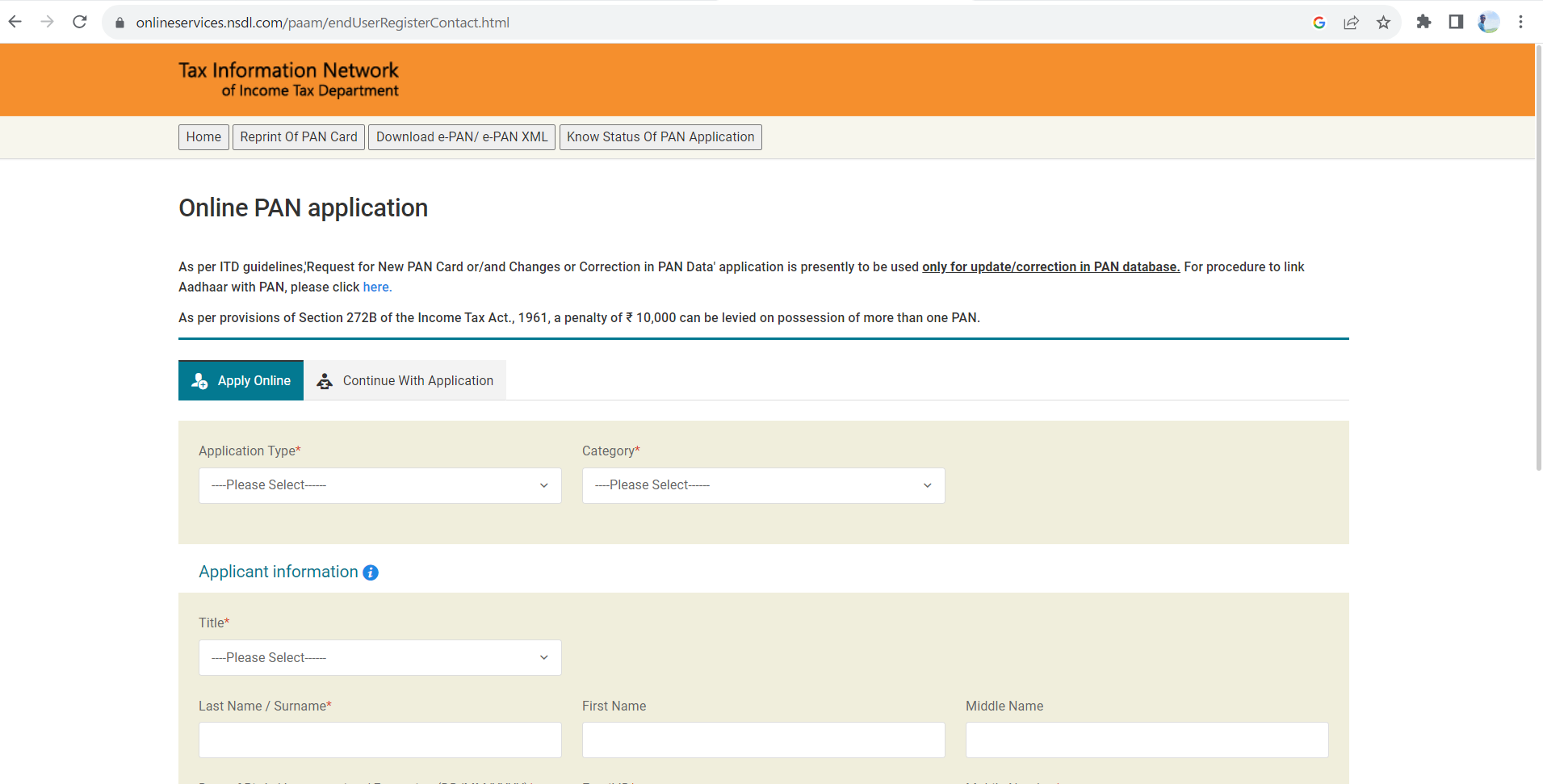Viewport: 1543px width, 784px height.
Task: Open the browser extensions puzzle icon
Action: tap(1424, 22)
